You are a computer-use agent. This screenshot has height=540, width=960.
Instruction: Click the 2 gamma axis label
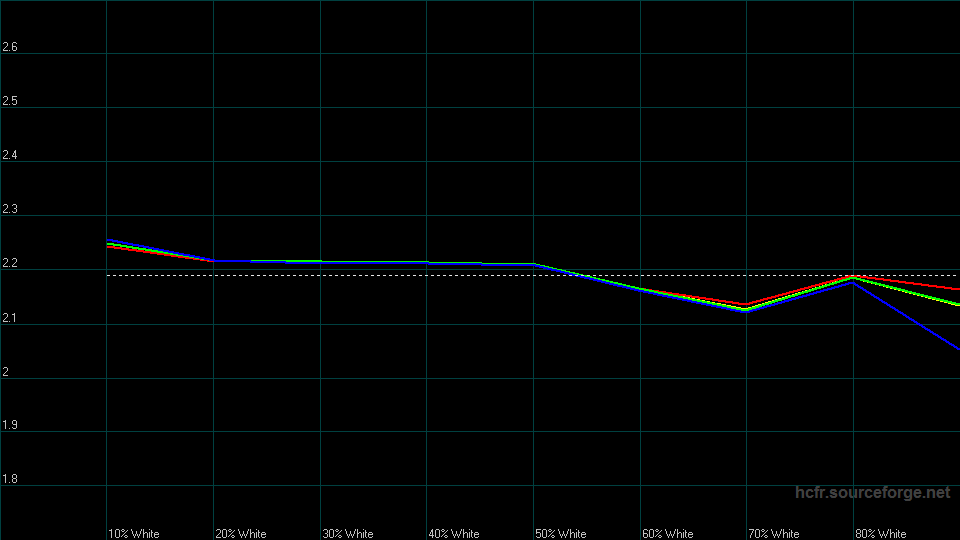click(x=6, y=372)
